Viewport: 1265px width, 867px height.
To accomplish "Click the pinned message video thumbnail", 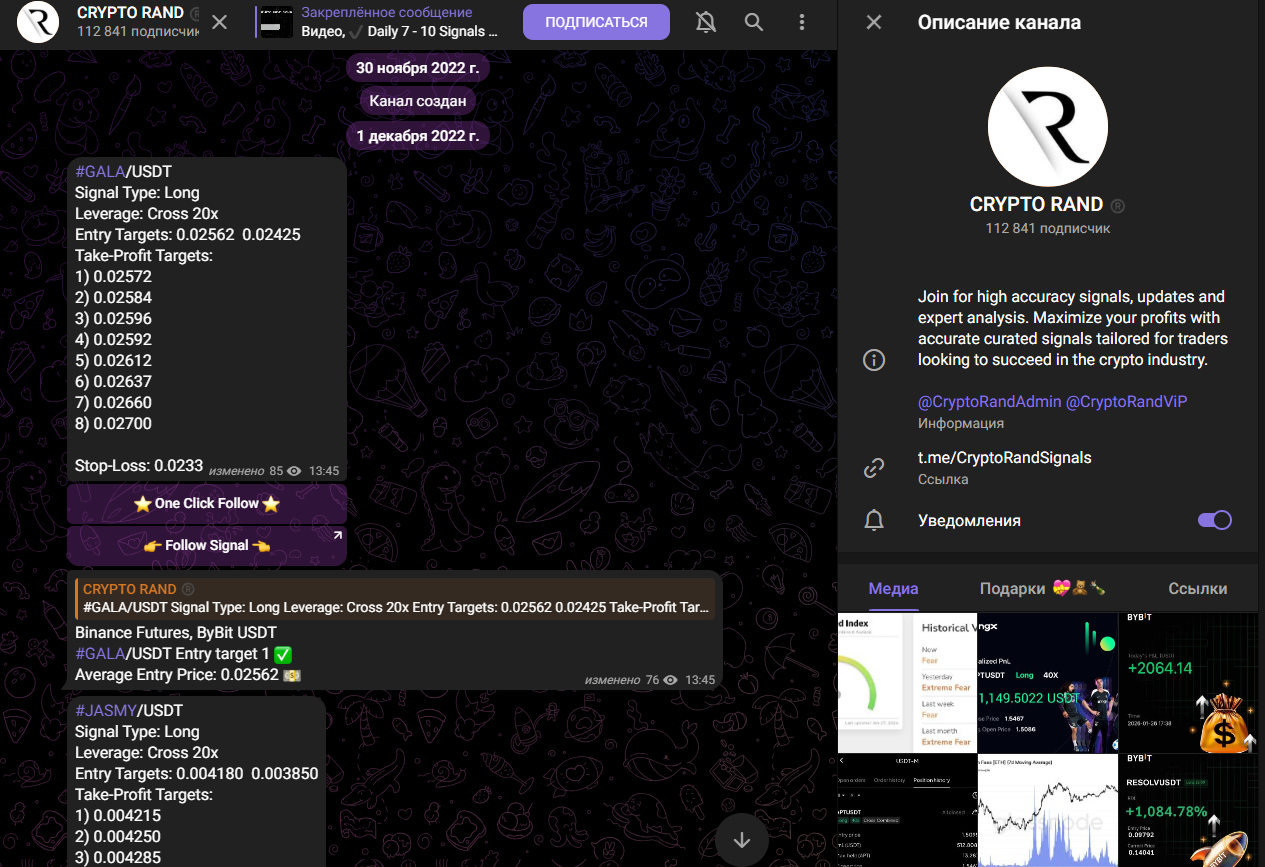I will coord(276,22).
